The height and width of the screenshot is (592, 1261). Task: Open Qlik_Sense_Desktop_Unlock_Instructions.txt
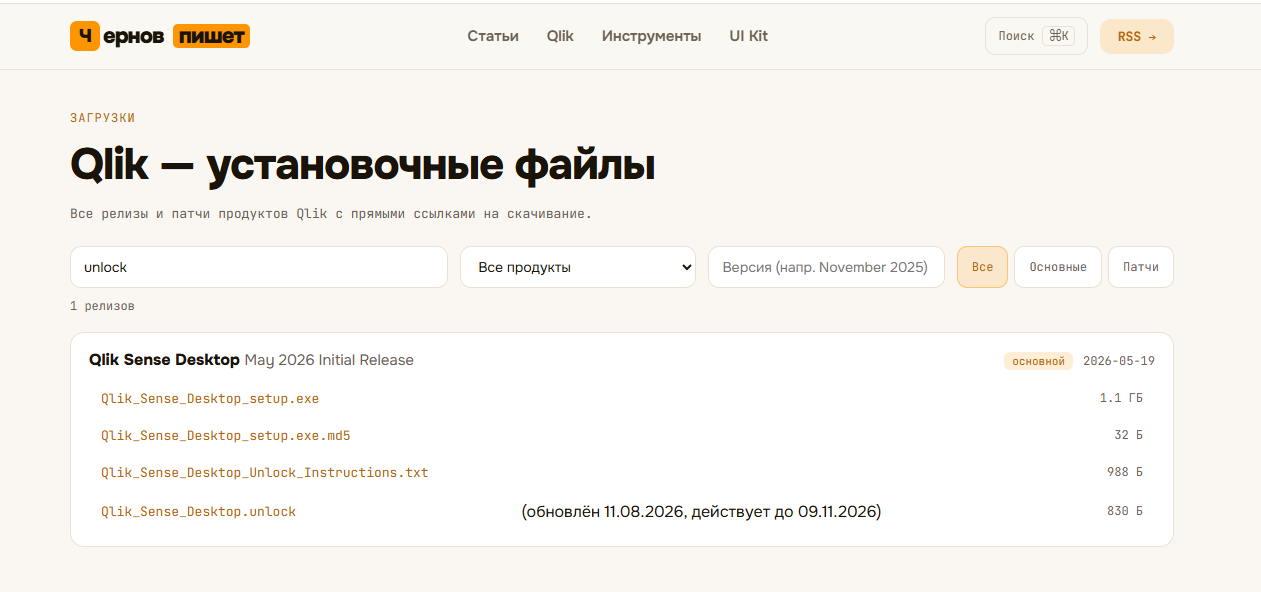click(x=265, y=472)
